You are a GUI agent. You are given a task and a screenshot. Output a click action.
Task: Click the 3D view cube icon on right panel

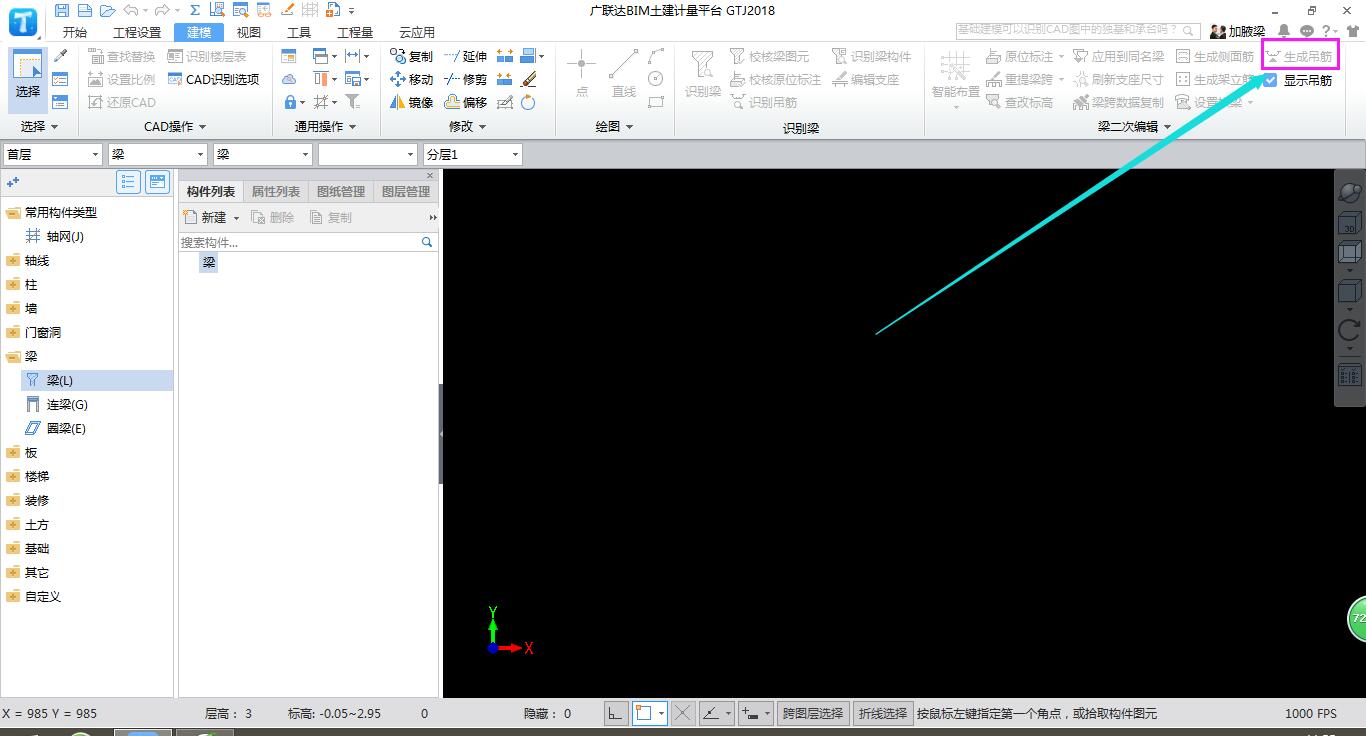[1349, 223]
